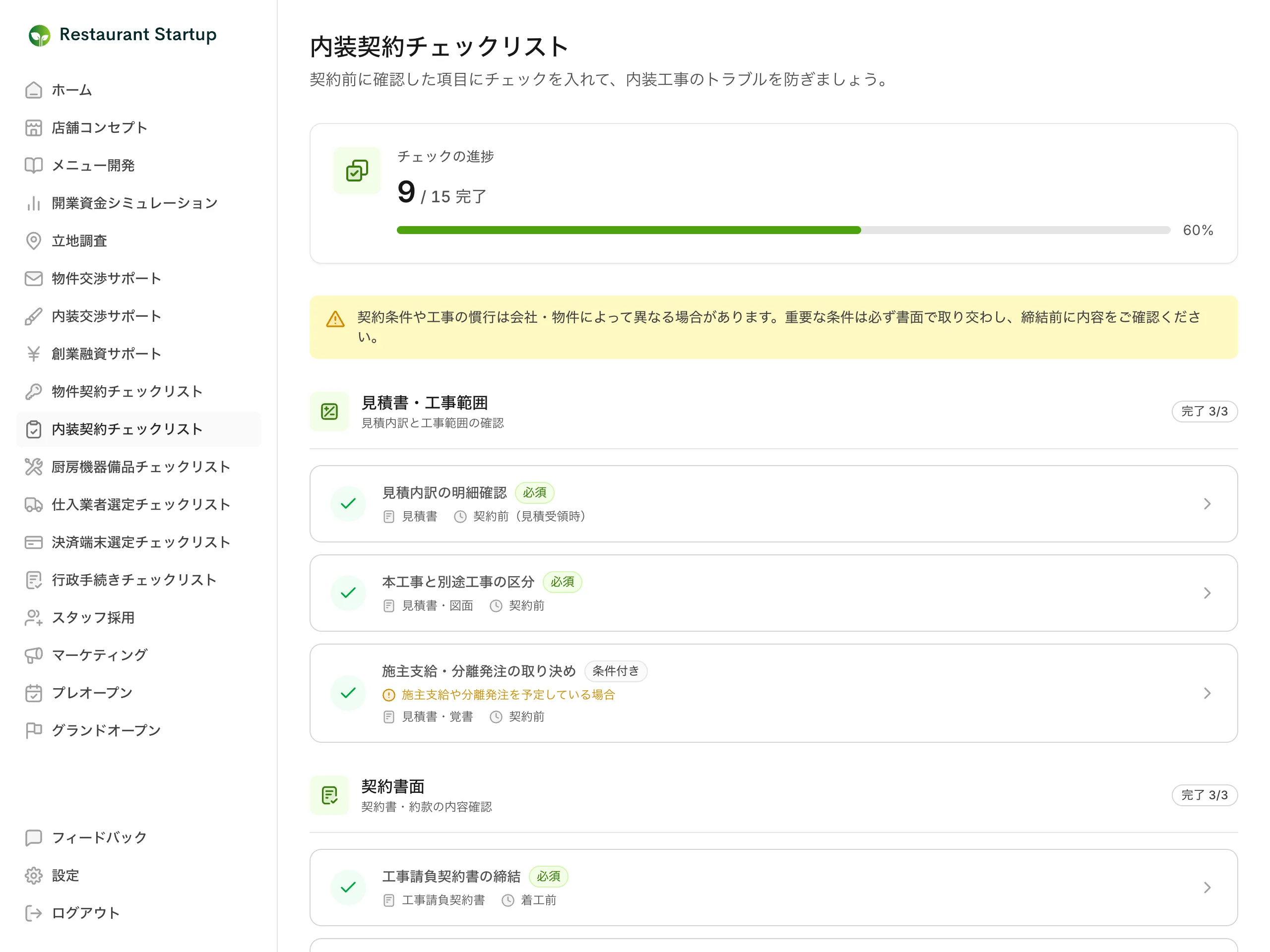Click the 完了 3/3 badge for 見積書・工事範囲

point(1204,412)
